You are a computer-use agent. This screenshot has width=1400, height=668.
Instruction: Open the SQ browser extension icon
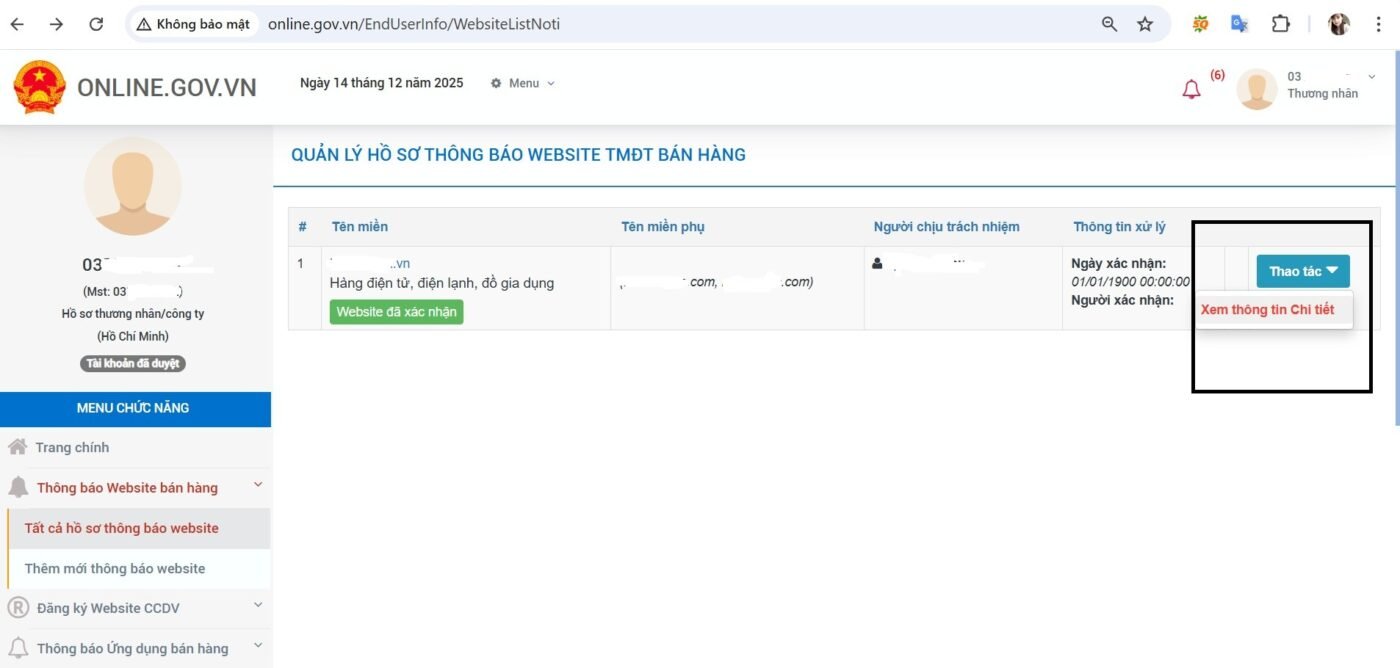tap(1199, 22)
